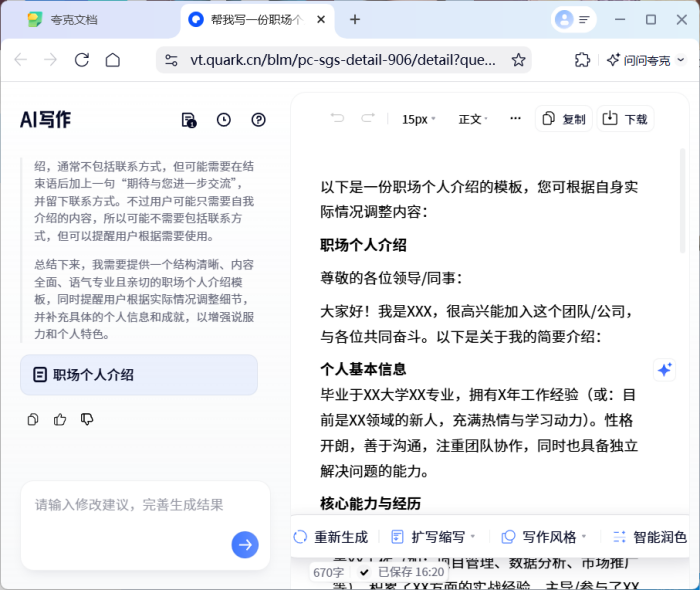Copy the AI response using the small copy icon
This screenshot has width=700, height=590.
pyautogui.click(x=33, y=419)
